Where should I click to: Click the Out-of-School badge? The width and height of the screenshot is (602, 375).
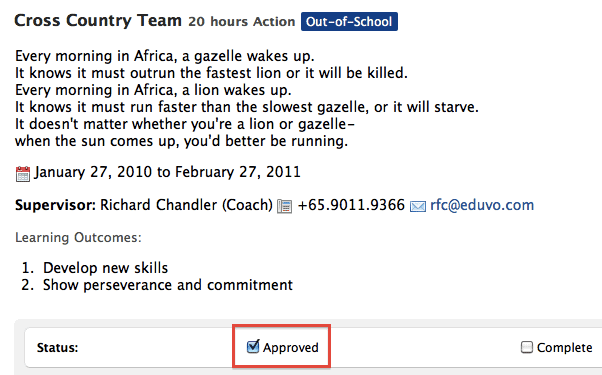pyautogui.click(x=349, y=21)
